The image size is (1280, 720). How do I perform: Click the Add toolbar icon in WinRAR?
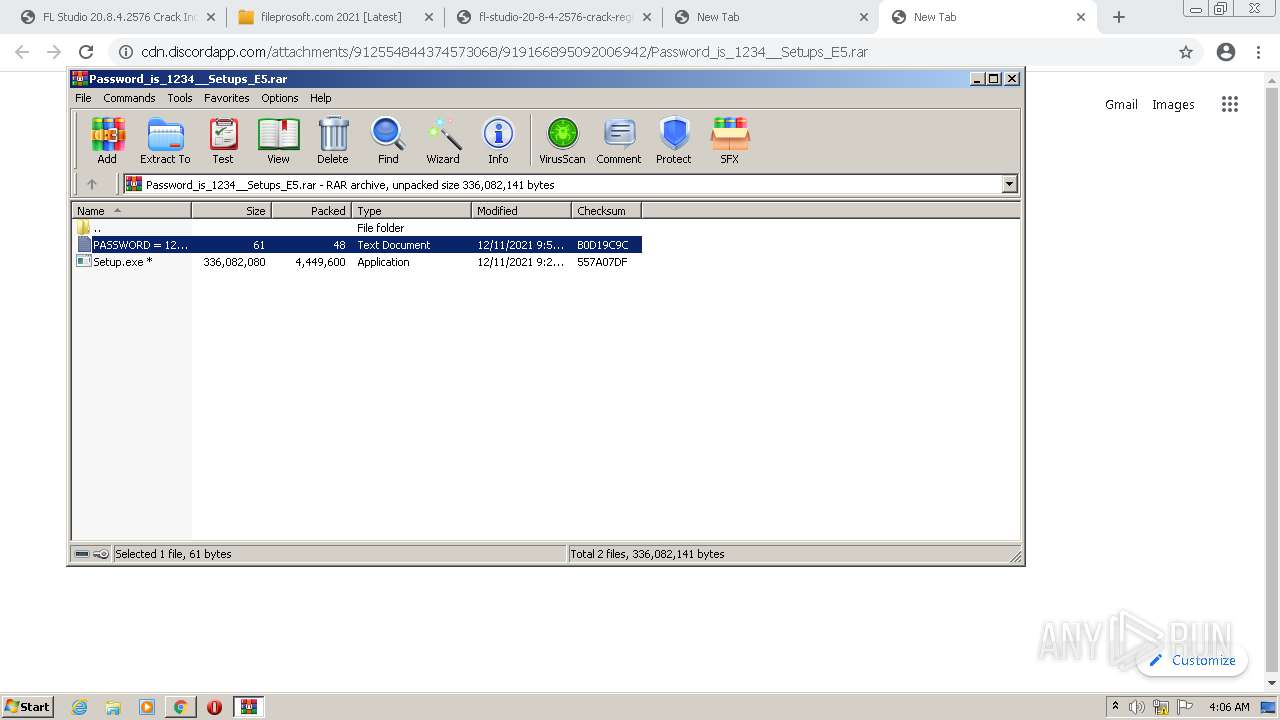pos(107,140)
